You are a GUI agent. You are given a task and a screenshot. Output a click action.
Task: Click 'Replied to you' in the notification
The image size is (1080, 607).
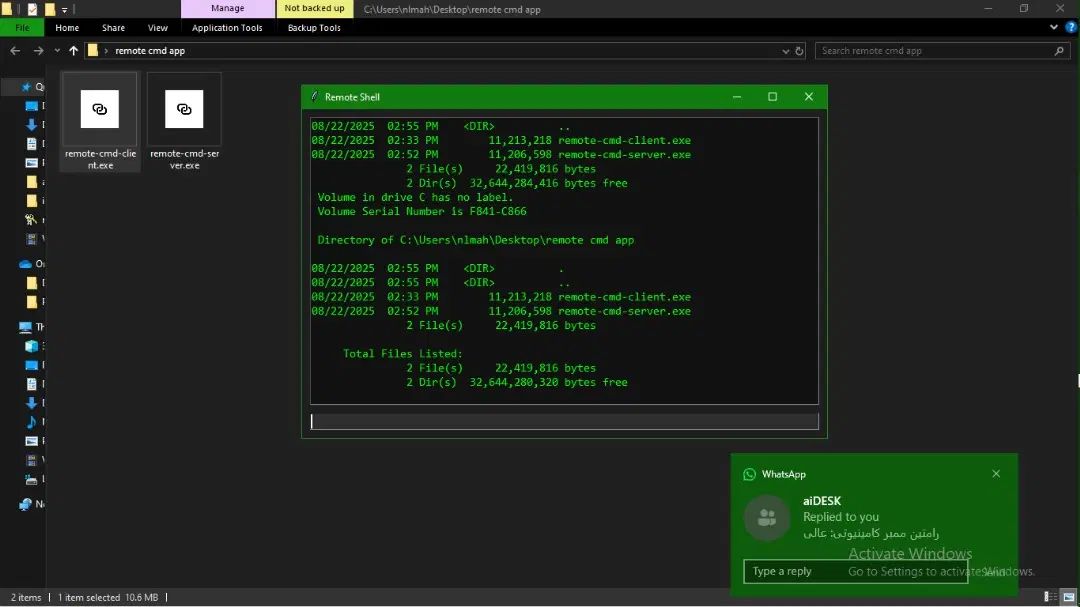point(840,517)
